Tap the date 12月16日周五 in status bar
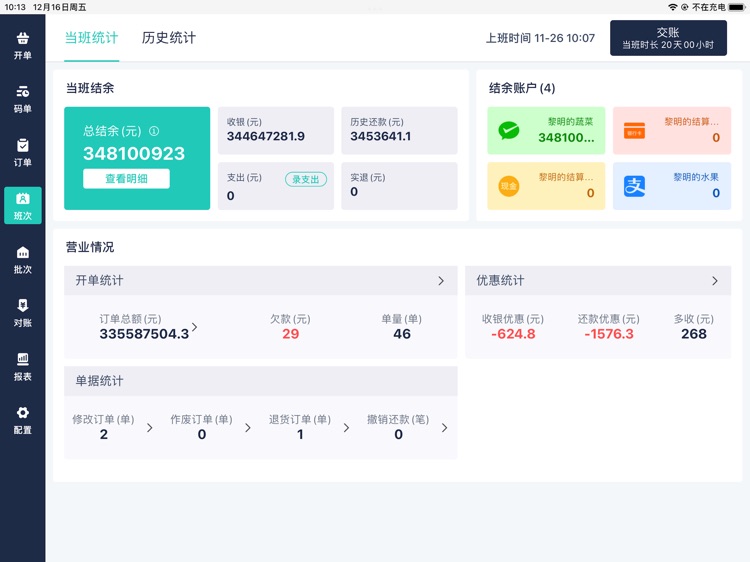This screenshot has width=750, height=562. click(x=59, y=7)
